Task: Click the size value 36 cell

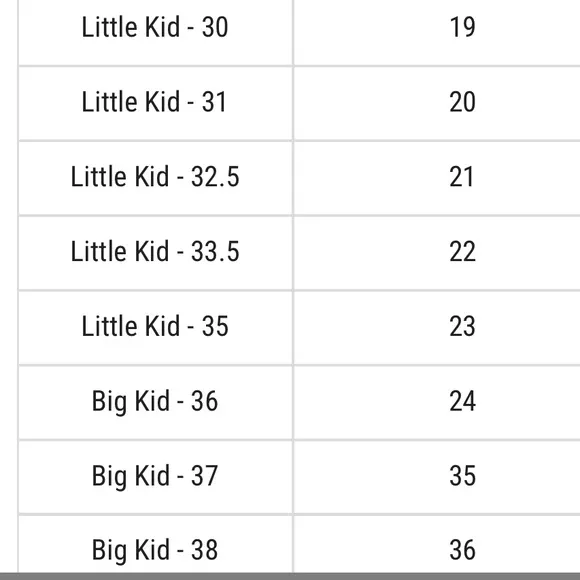Action: (437, 544)
